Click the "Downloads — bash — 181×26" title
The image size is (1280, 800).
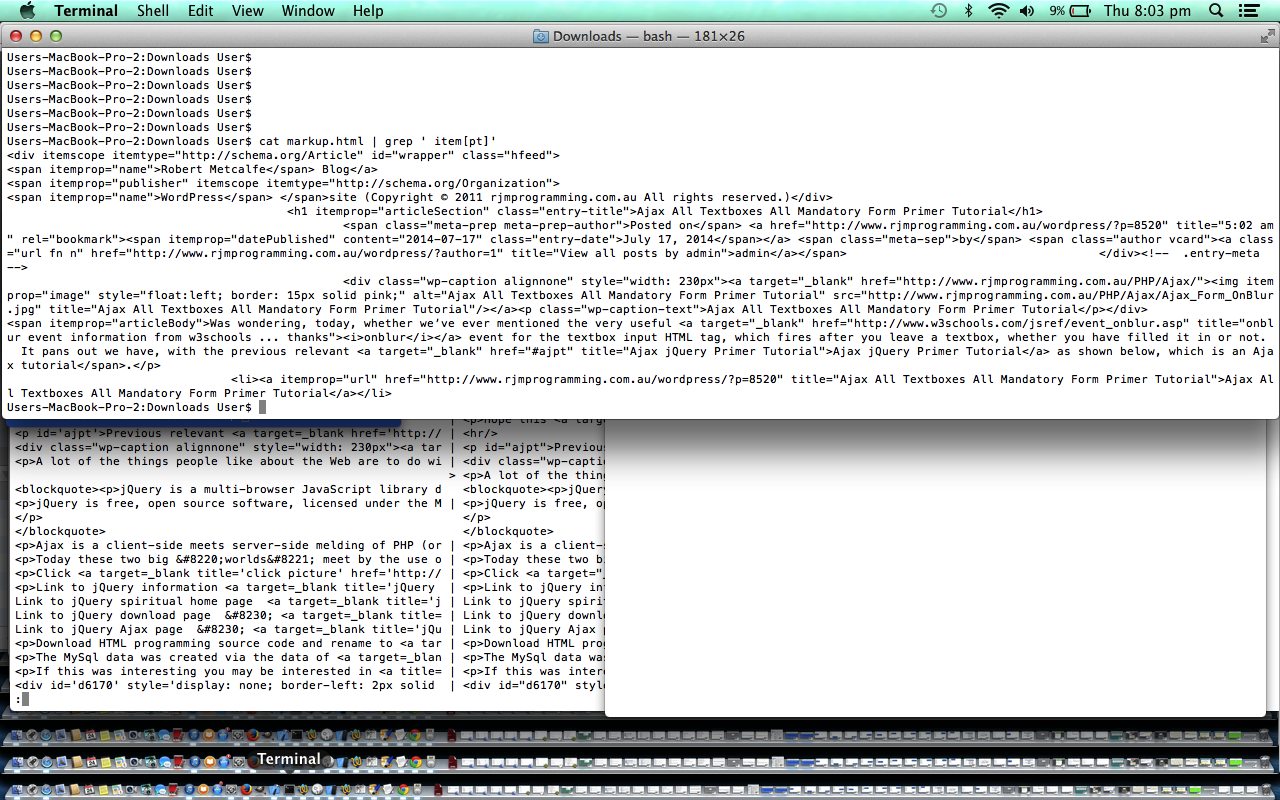point(649,36)
